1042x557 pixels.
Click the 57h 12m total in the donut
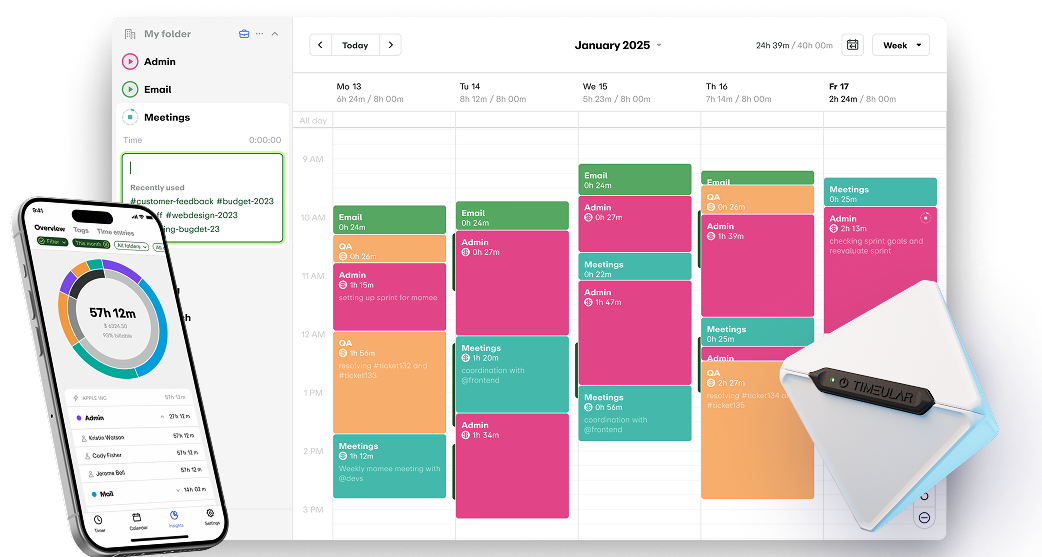[x=112, y=313]
